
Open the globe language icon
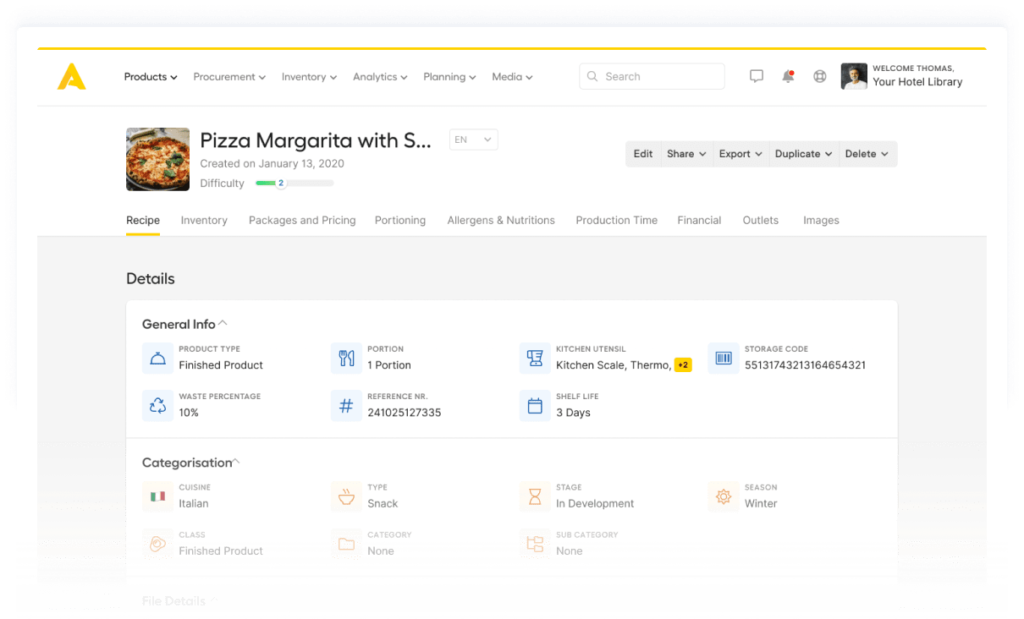click(820, 76)
